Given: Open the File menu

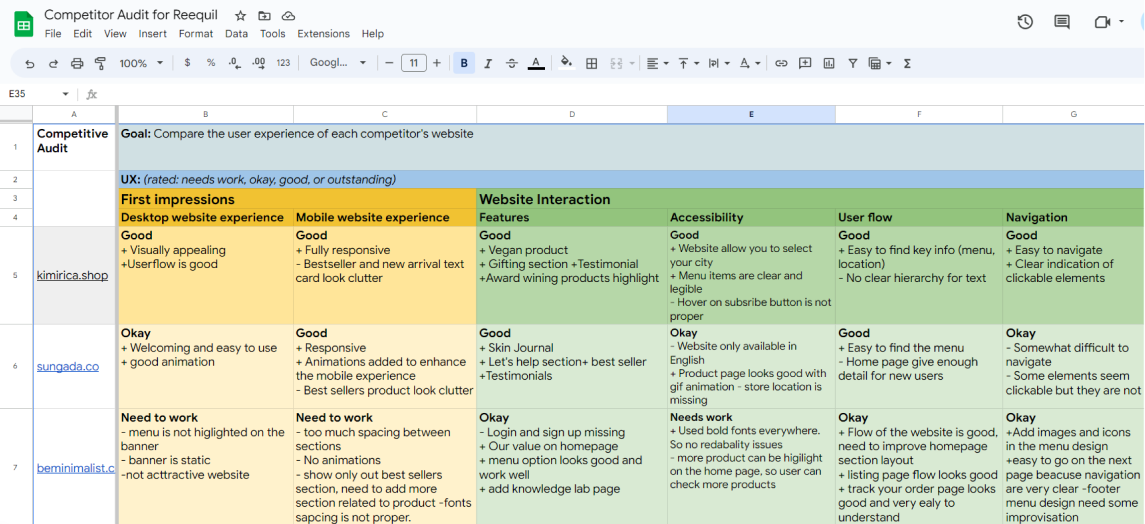Looking at the screenshot, I should (53, 34).
